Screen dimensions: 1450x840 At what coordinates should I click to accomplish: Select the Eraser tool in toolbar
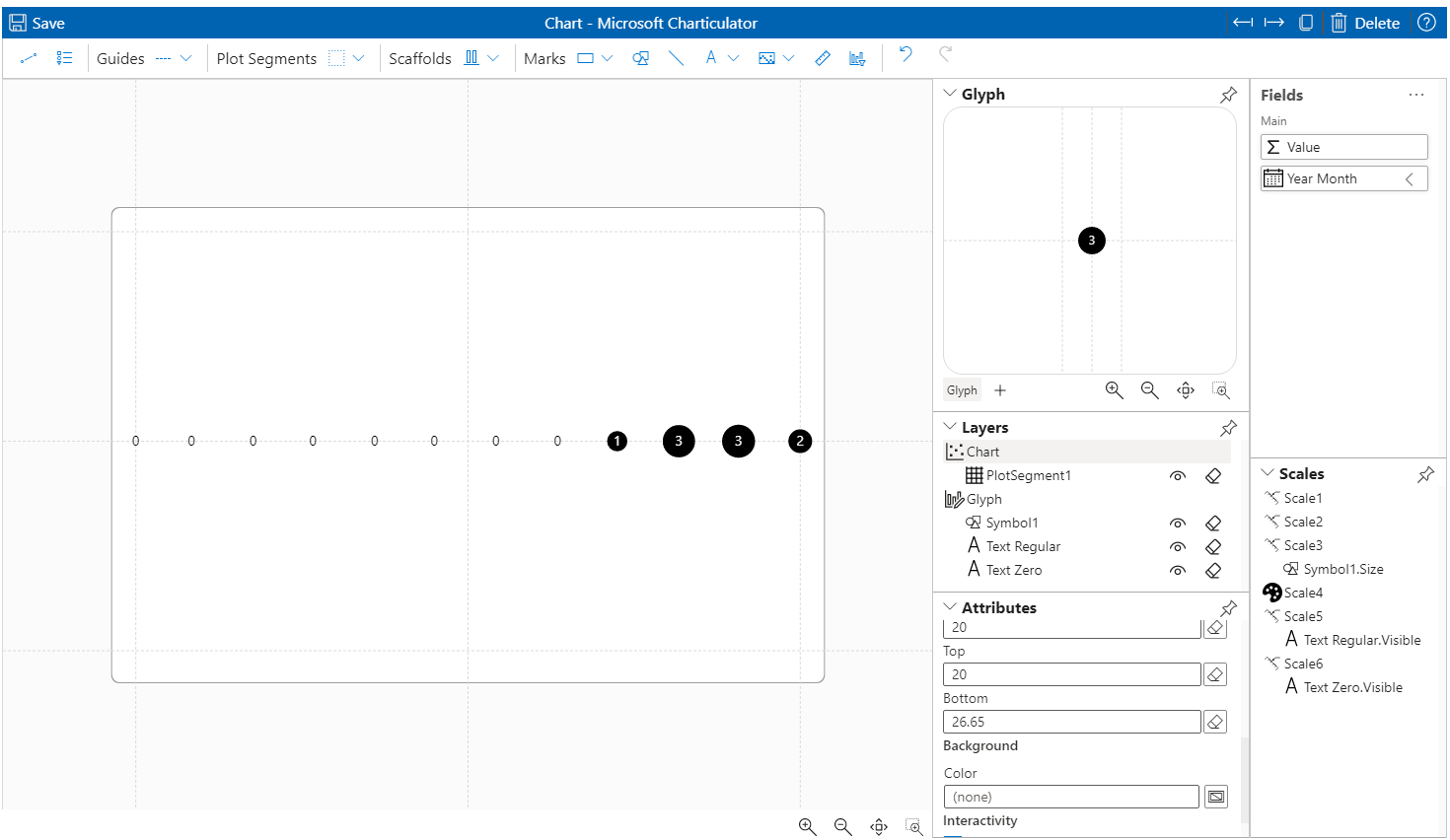pos(823,59)
